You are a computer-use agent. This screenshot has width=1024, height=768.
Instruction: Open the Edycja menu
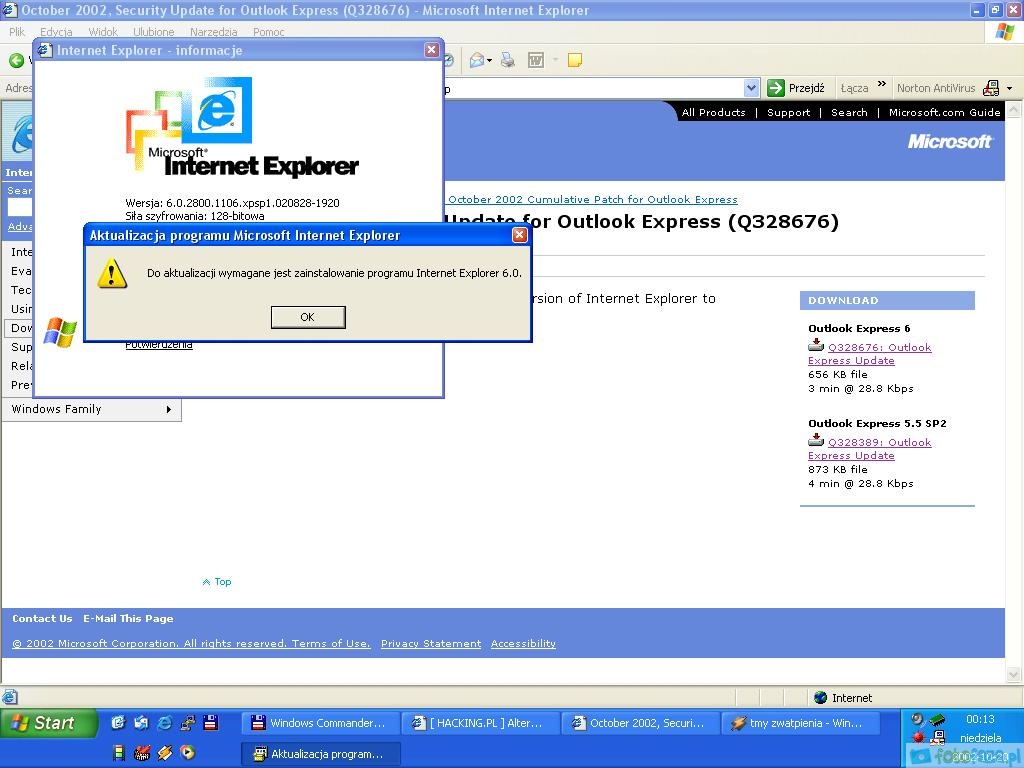click(x=56, y=31)
